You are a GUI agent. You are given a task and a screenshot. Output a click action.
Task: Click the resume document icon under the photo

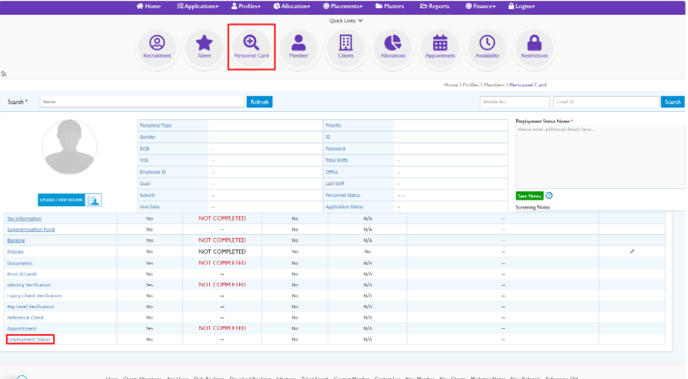click(93, 200)
